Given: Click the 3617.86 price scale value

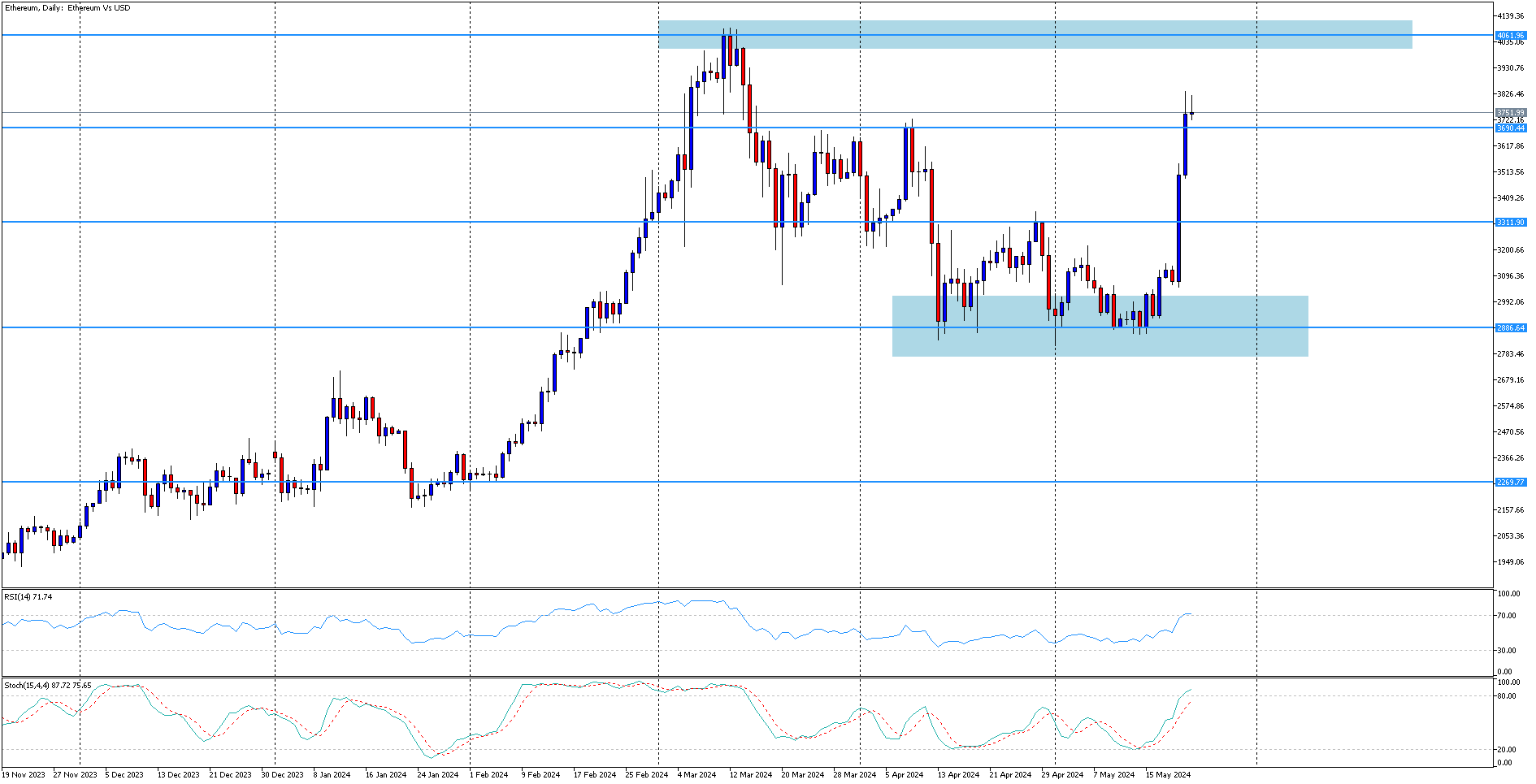Looking at the screenshot, I should point(1511,146).
